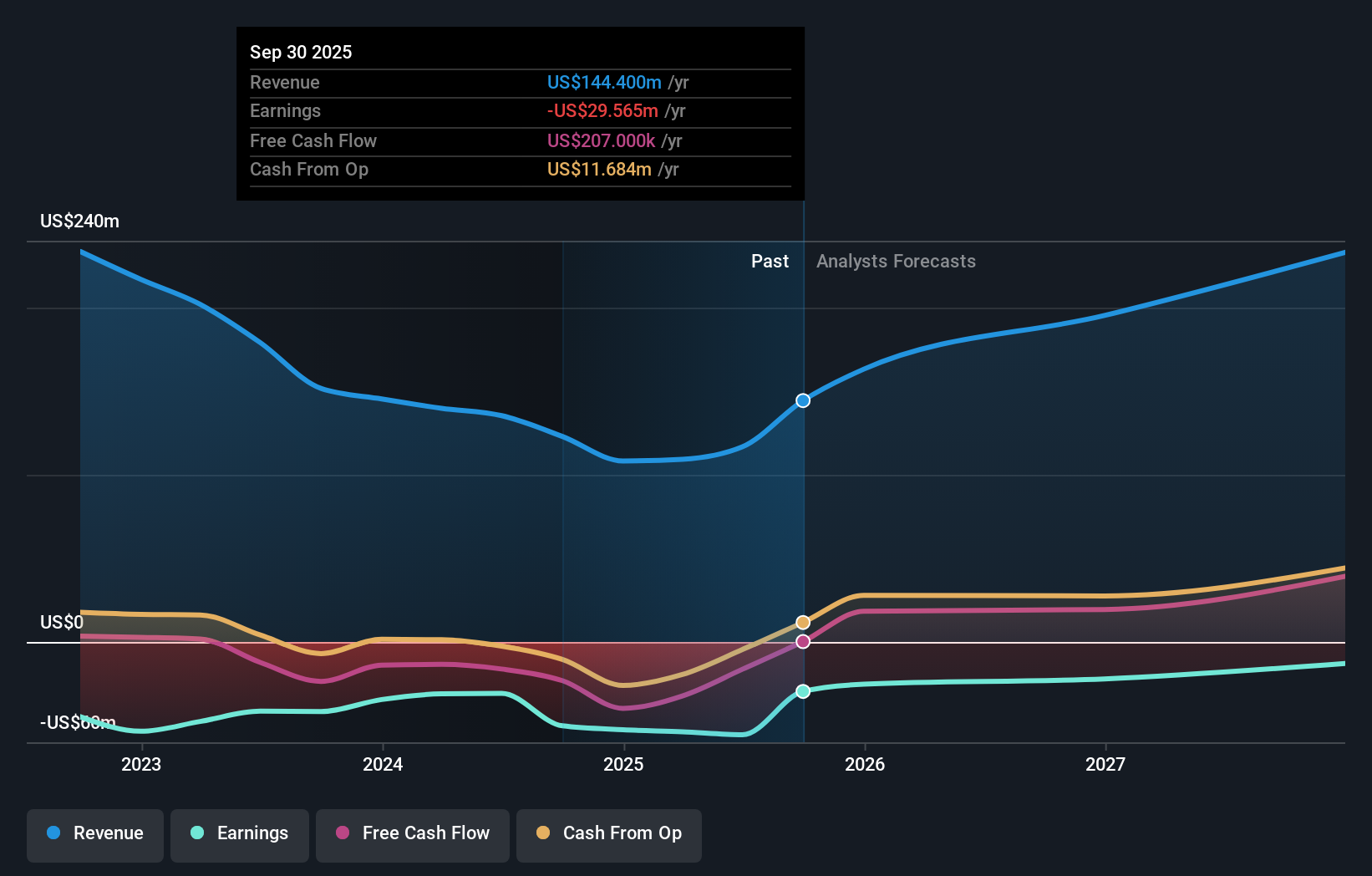The width and height of the screenshot is (1372, 876).
Task: Select the teal Earnings data point marker
Action: coord(802,690)
